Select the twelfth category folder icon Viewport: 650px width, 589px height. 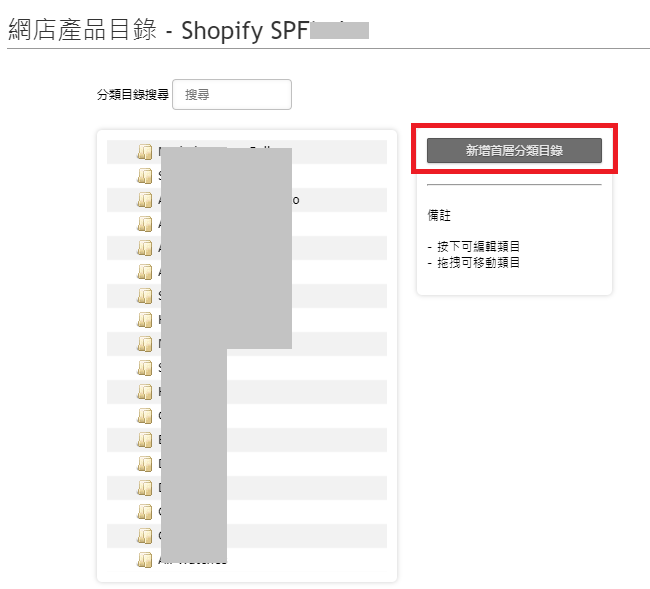click(145, 416)
